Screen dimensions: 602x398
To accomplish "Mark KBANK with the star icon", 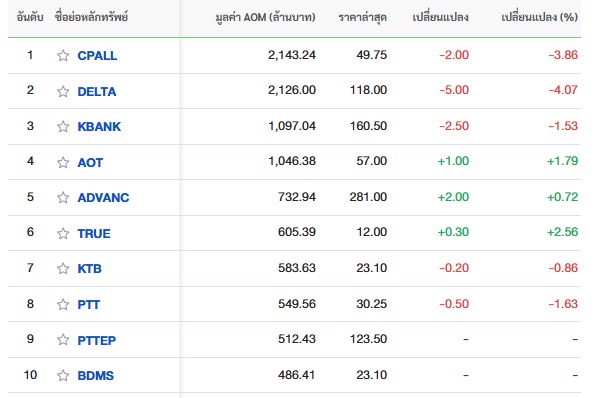I will click(x=63, y=126).
